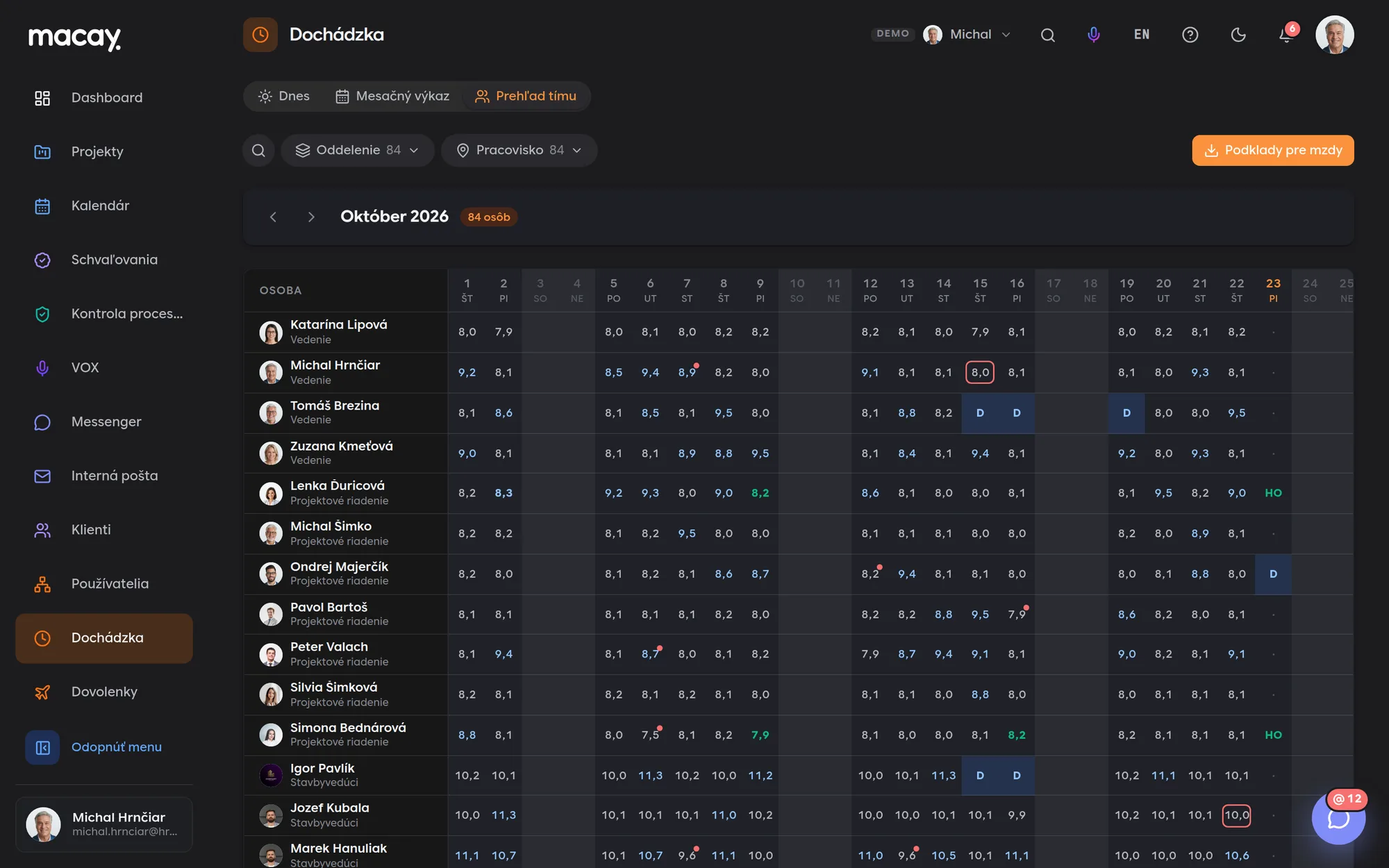
Task: Click the D cell in Ondrej Majerčík's row
Action: [x=1273, y=574]
